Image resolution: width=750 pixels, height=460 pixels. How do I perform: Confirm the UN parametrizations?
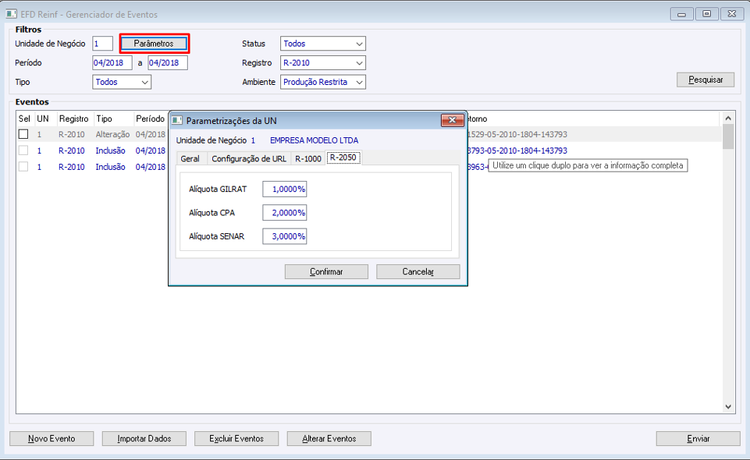(326, 272)
